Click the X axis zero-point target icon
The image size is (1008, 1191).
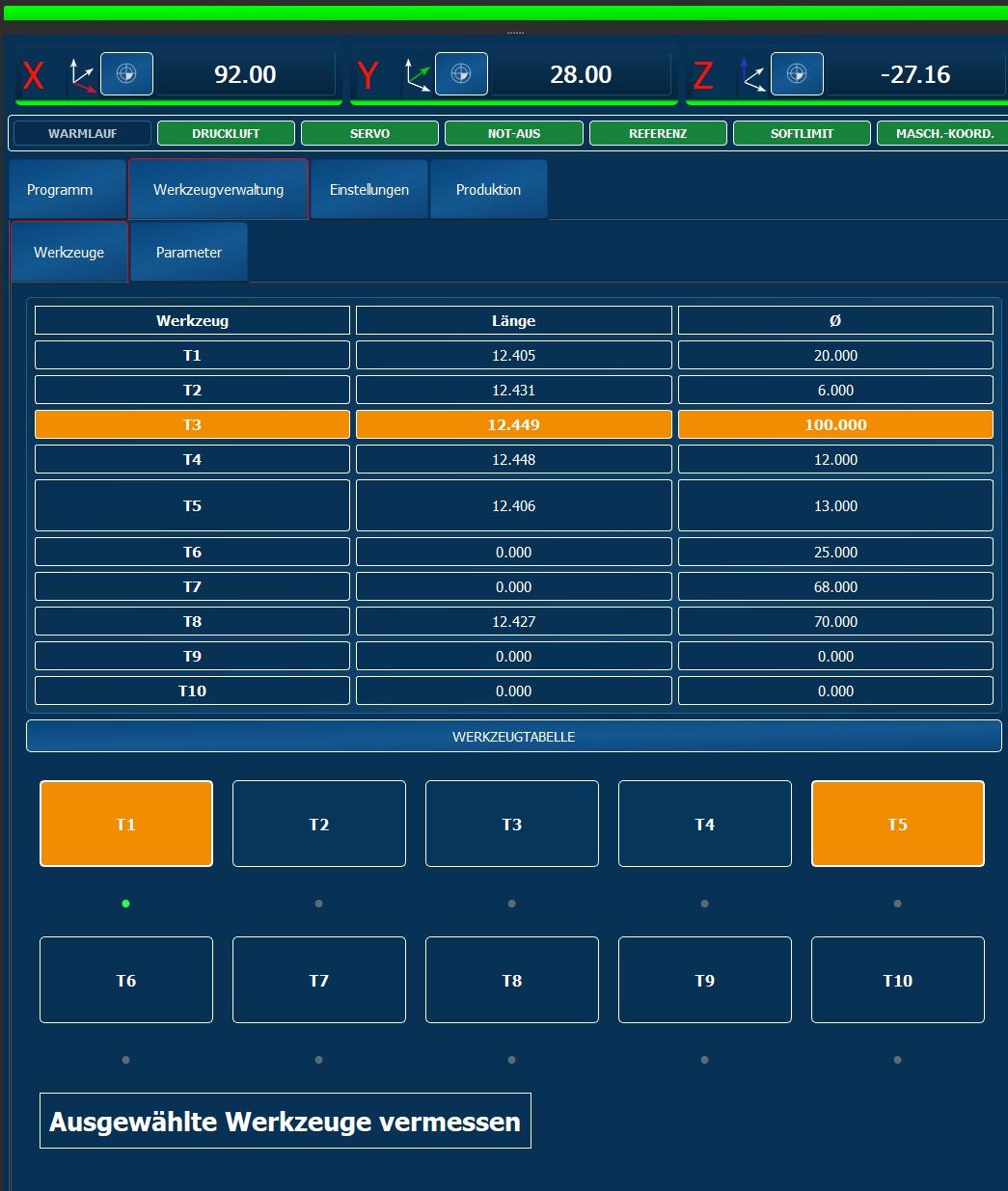coord(126,74)
